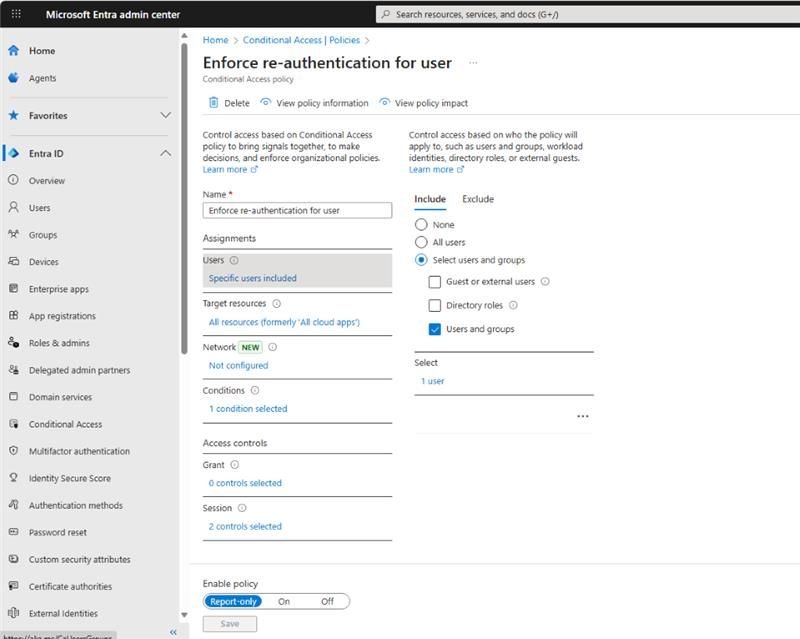Switch to the Exclude tab
800x639 pixels.
tap(478, 199)
